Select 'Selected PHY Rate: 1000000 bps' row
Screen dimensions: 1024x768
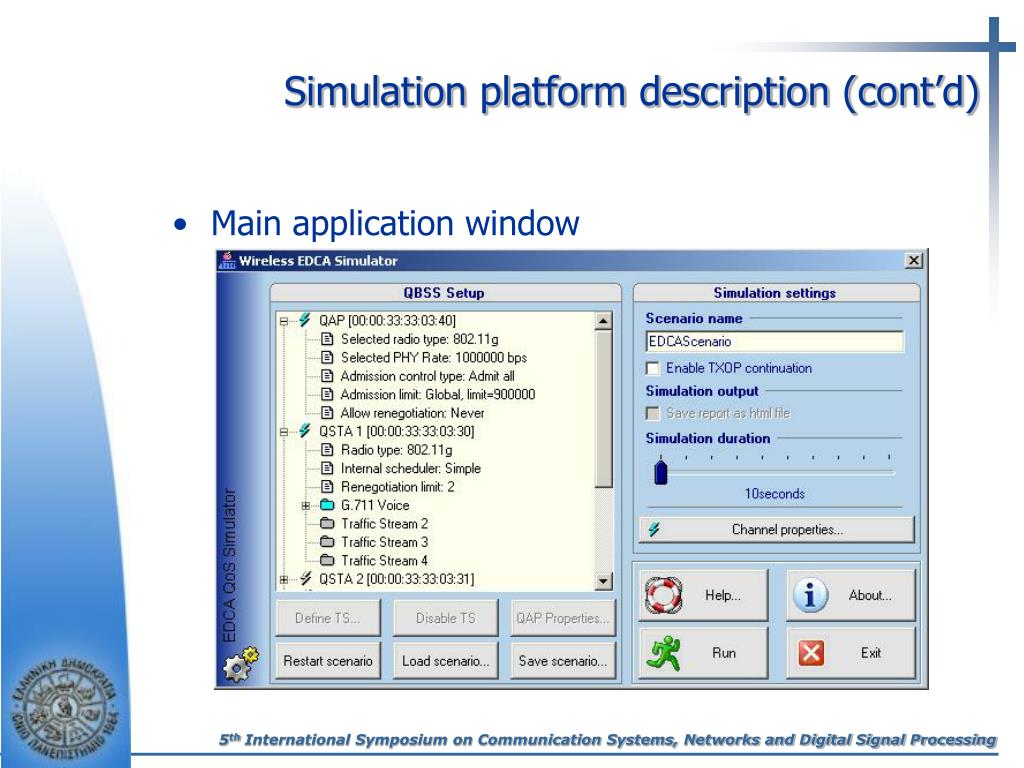click(x=434, y=357)
